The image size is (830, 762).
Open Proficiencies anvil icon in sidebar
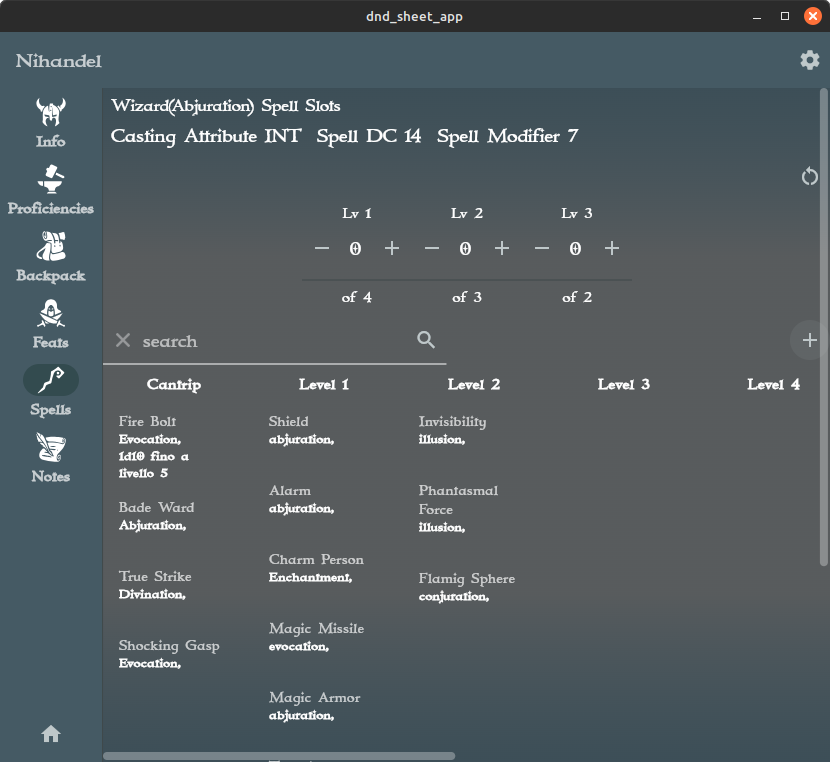click(x=50, y=180)
